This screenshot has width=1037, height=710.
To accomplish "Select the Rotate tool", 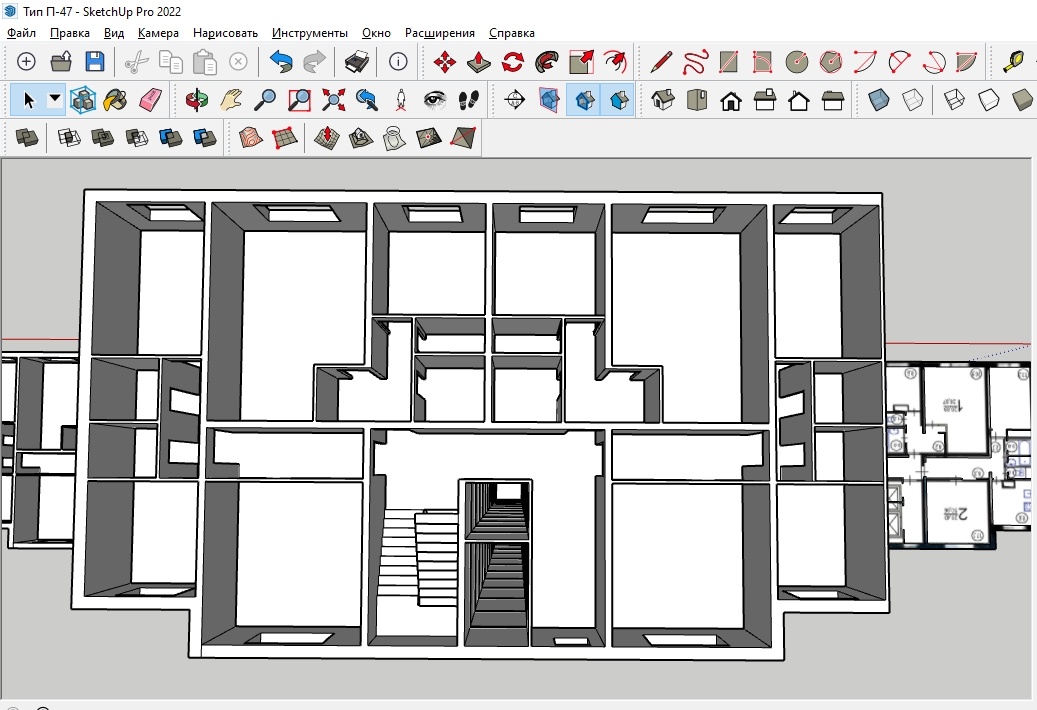I will 513,62.
